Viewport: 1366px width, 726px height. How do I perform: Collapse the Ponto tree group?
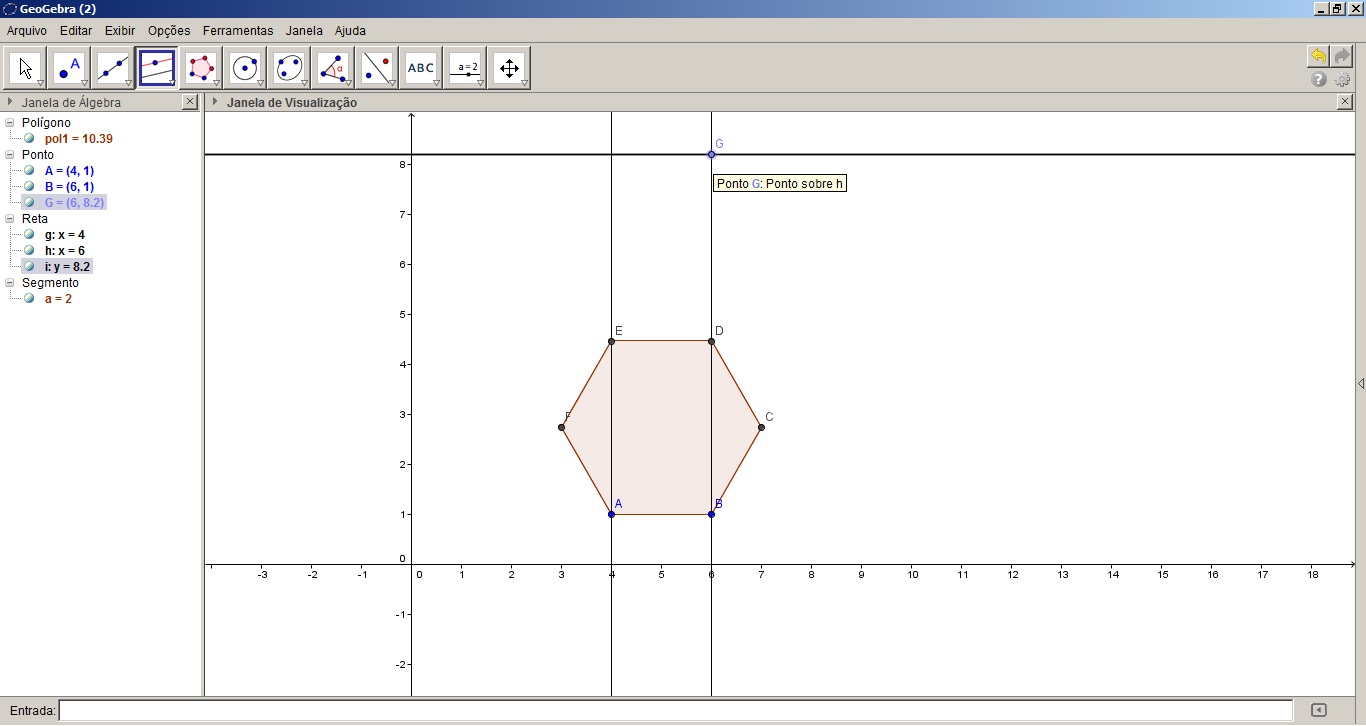pos(10,155)
